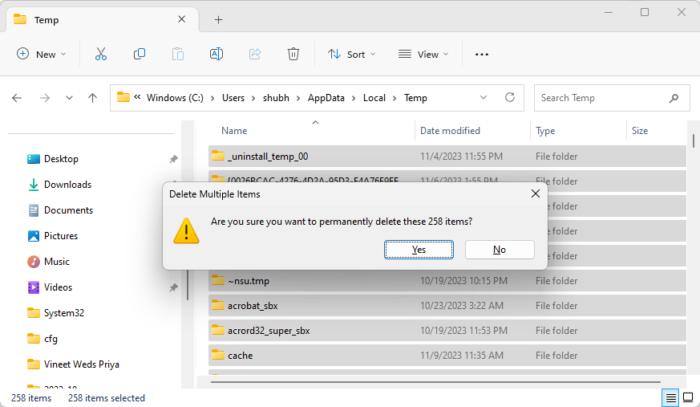This screenshot has height=407, width=700.
Task: Open Documents in the sidebar
Action: [x=68, y=210]
